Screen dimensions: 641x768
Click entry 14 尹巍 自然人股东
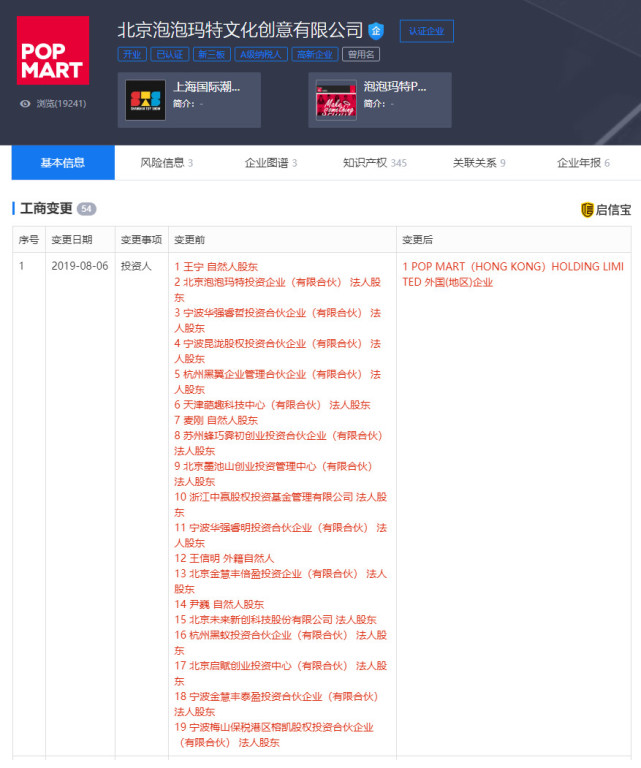[219, 604]
